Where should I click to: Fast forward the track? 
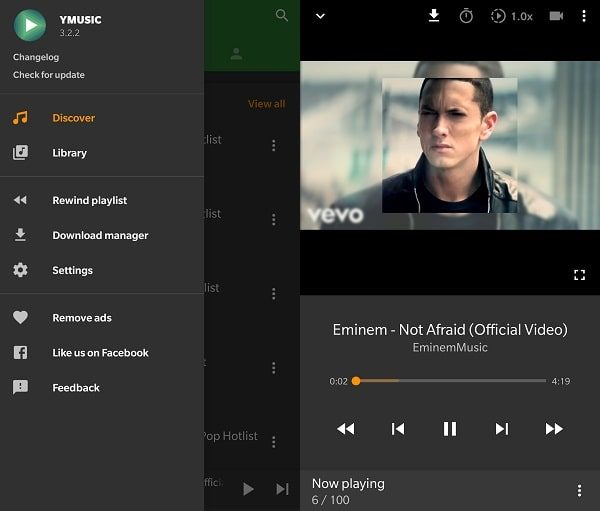pyautogui.click(x=554, y=429)
